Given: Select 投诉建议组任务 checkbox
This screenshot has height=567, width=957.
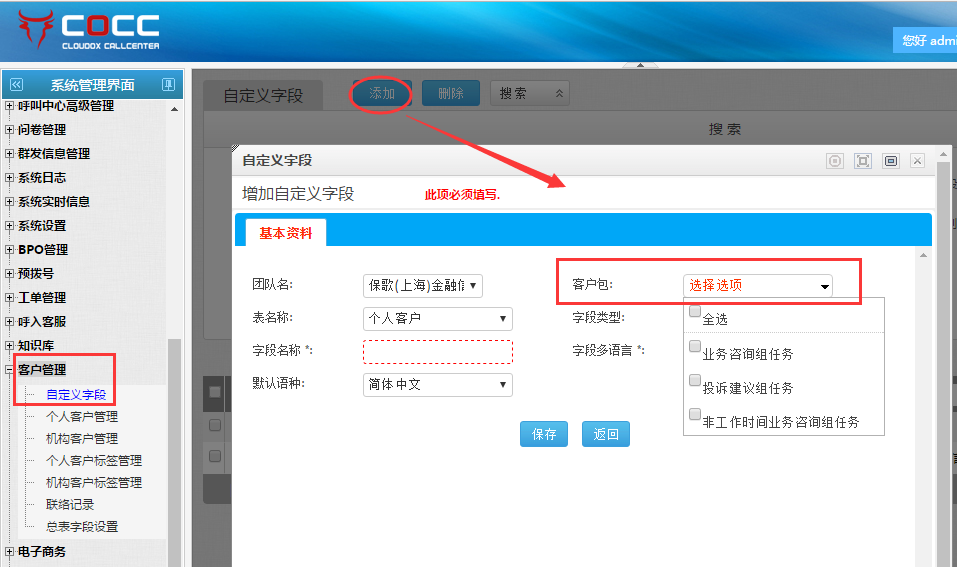Looking at the screenshot, I should [695, 380].
